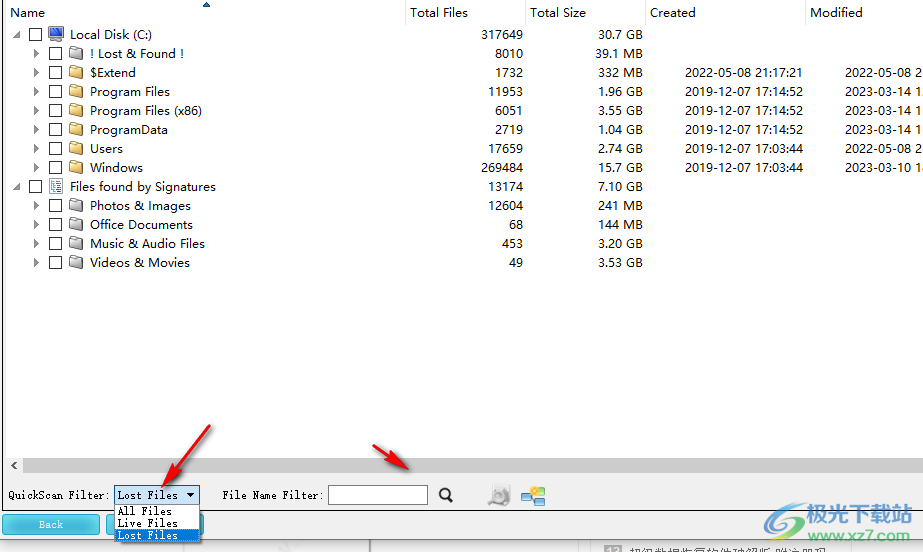This screenshot has width=923, height=552.
Task: Expand the ProgramData folder
Action: click(36, 129)
